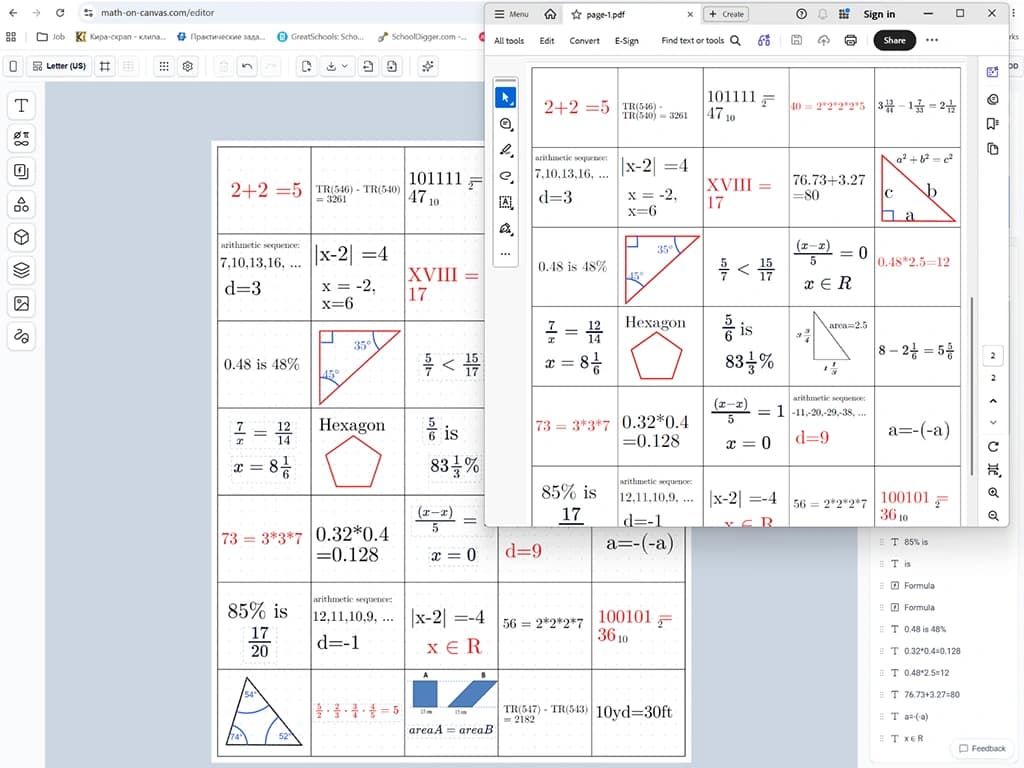The width and height of the screenshot is (1024, 768).
Task: Choose the Acrobat selection arrow tool
Action: 505,97
